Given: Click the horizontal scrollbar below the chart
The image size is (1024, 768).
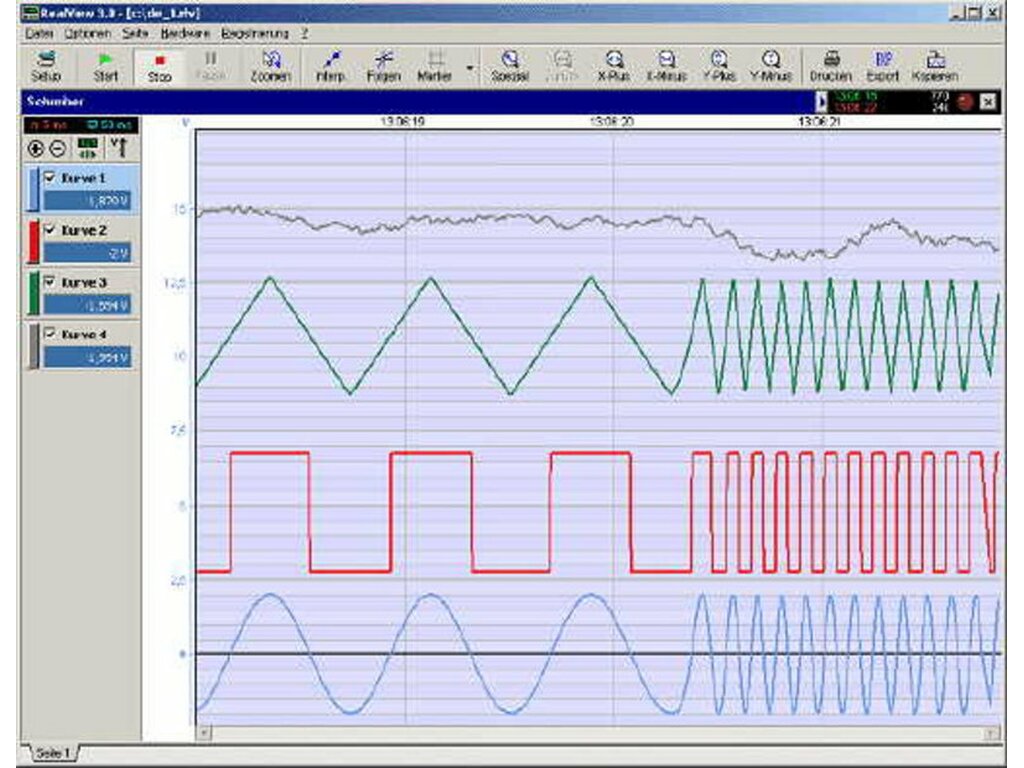Looking at the screenshot, I should 600,733.
